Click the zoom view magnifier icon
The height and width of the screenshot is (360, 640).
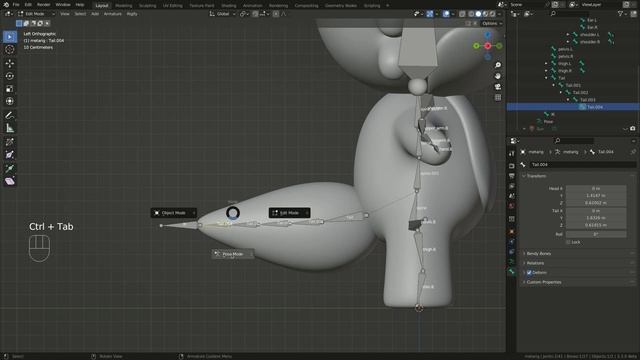point(498,65)
